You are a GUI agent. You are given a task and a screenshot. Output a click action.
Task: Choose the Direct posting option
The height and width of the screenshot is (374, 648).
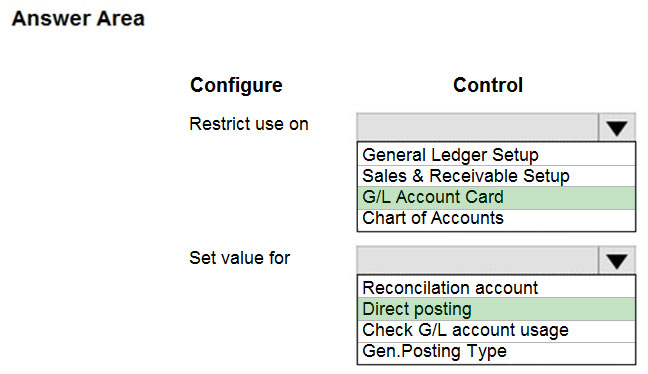pyautogui.click(x=496, y=309)
